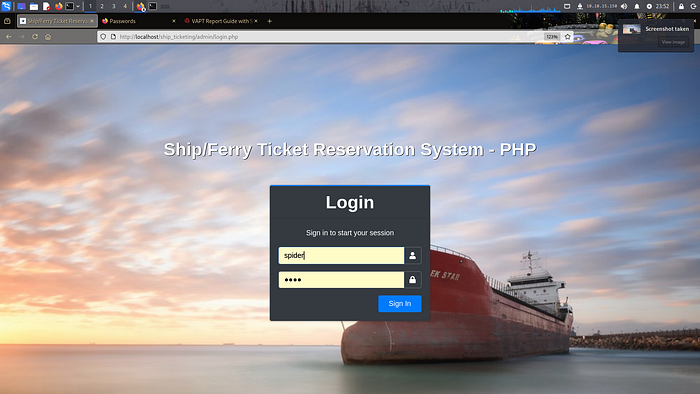Click the Screenshot taken notification thumbnail
Viewport: 700px width, 394px height.
pos(632,29)
